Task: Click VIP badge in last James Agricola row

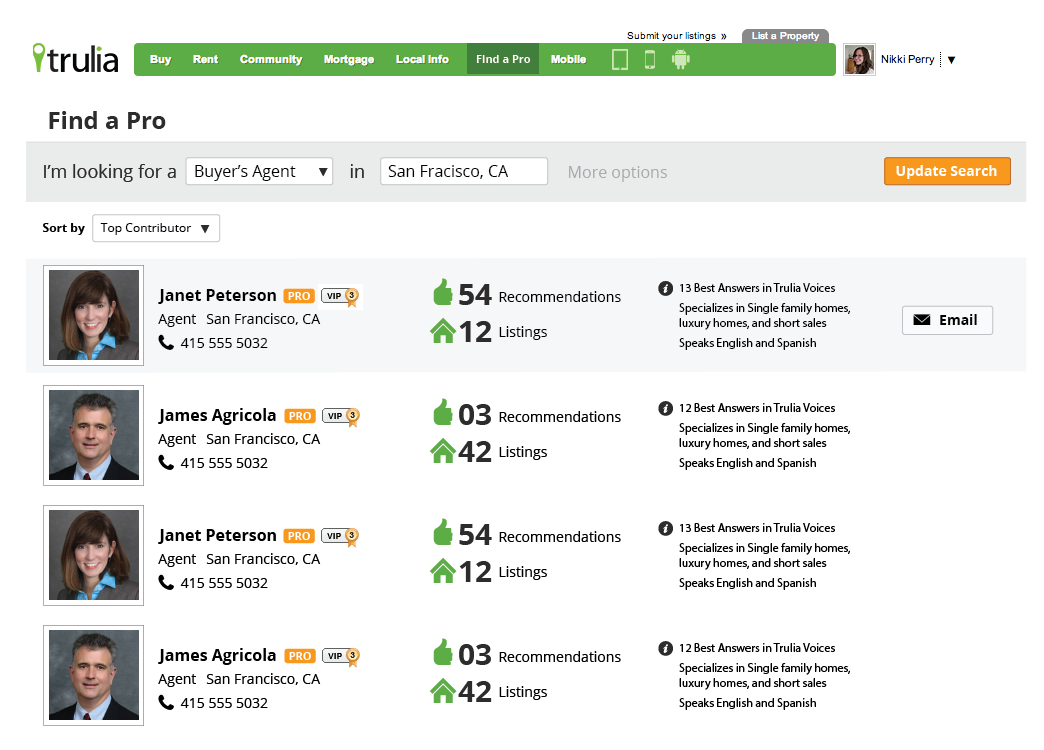Action: click(341, 655)
